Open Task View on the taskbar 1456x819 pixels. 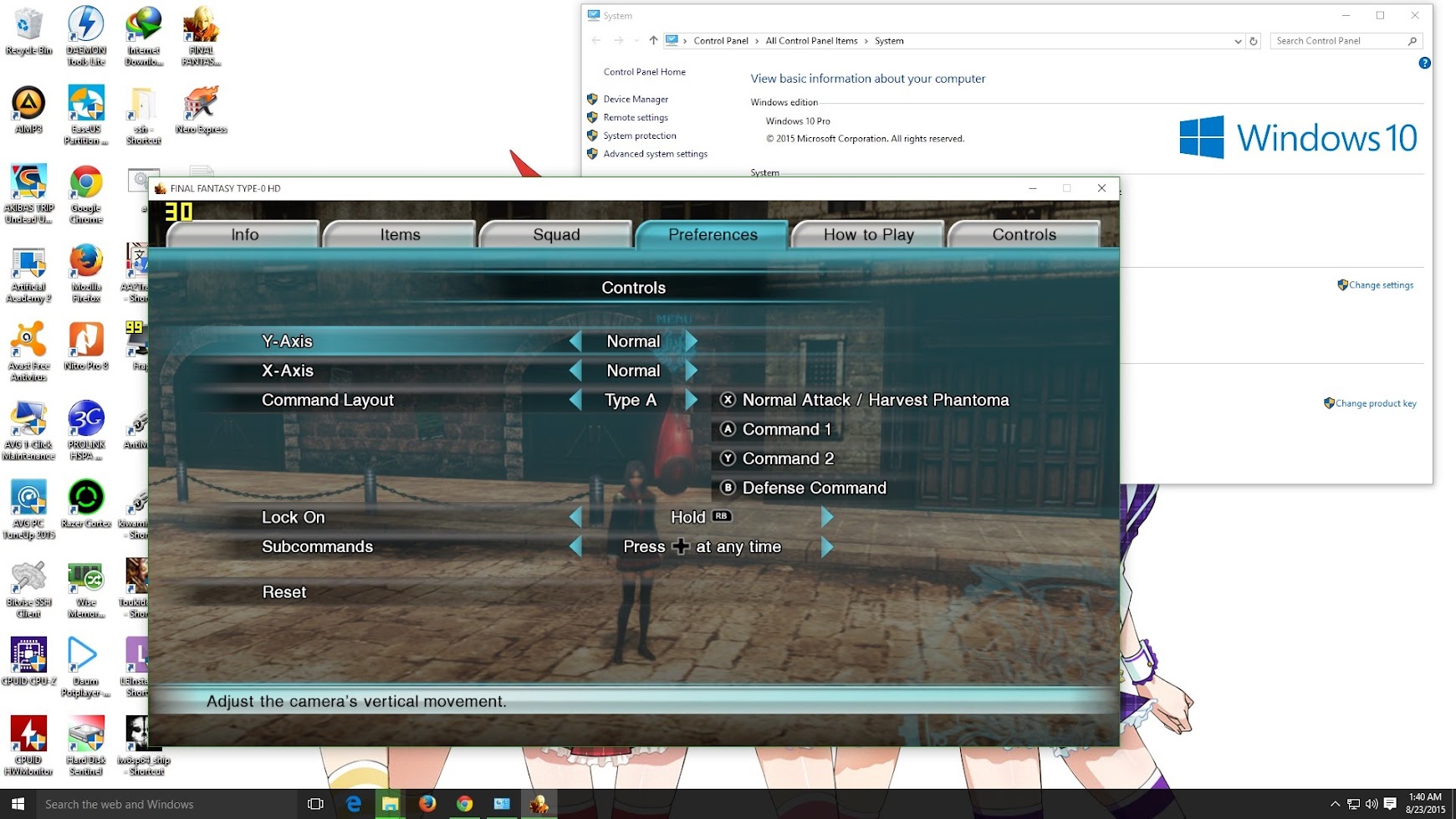tap(315, 804)
